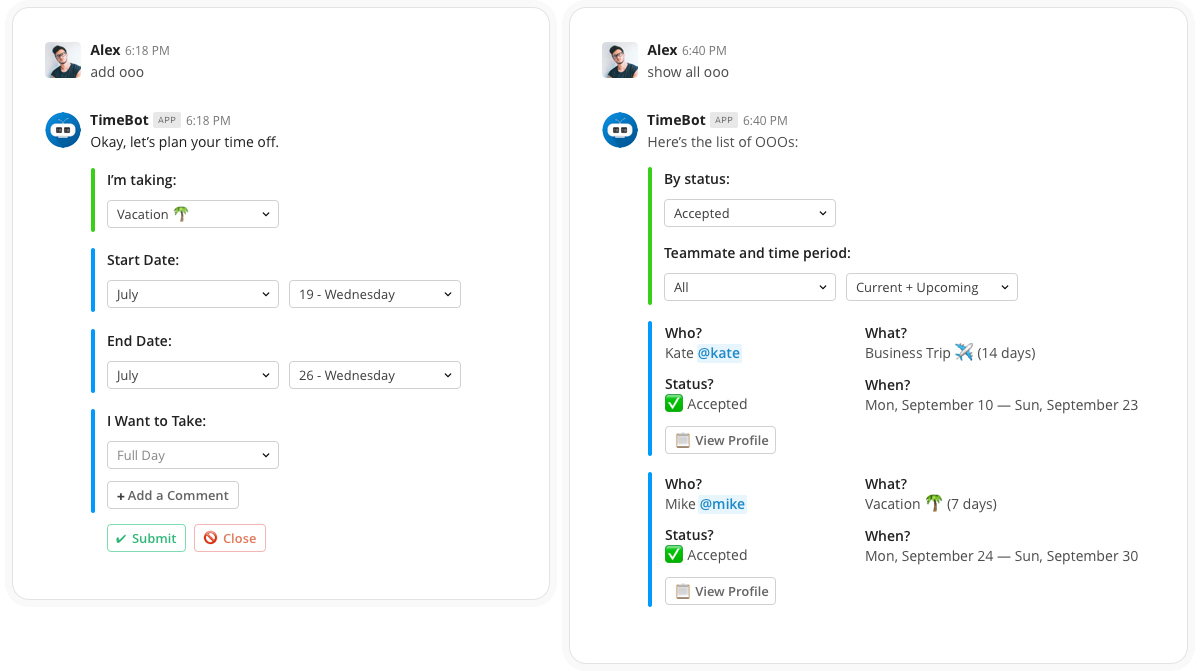Open the Full Day duration dropdown
This screenshot has width=1200, height=671.
point(193,455)
